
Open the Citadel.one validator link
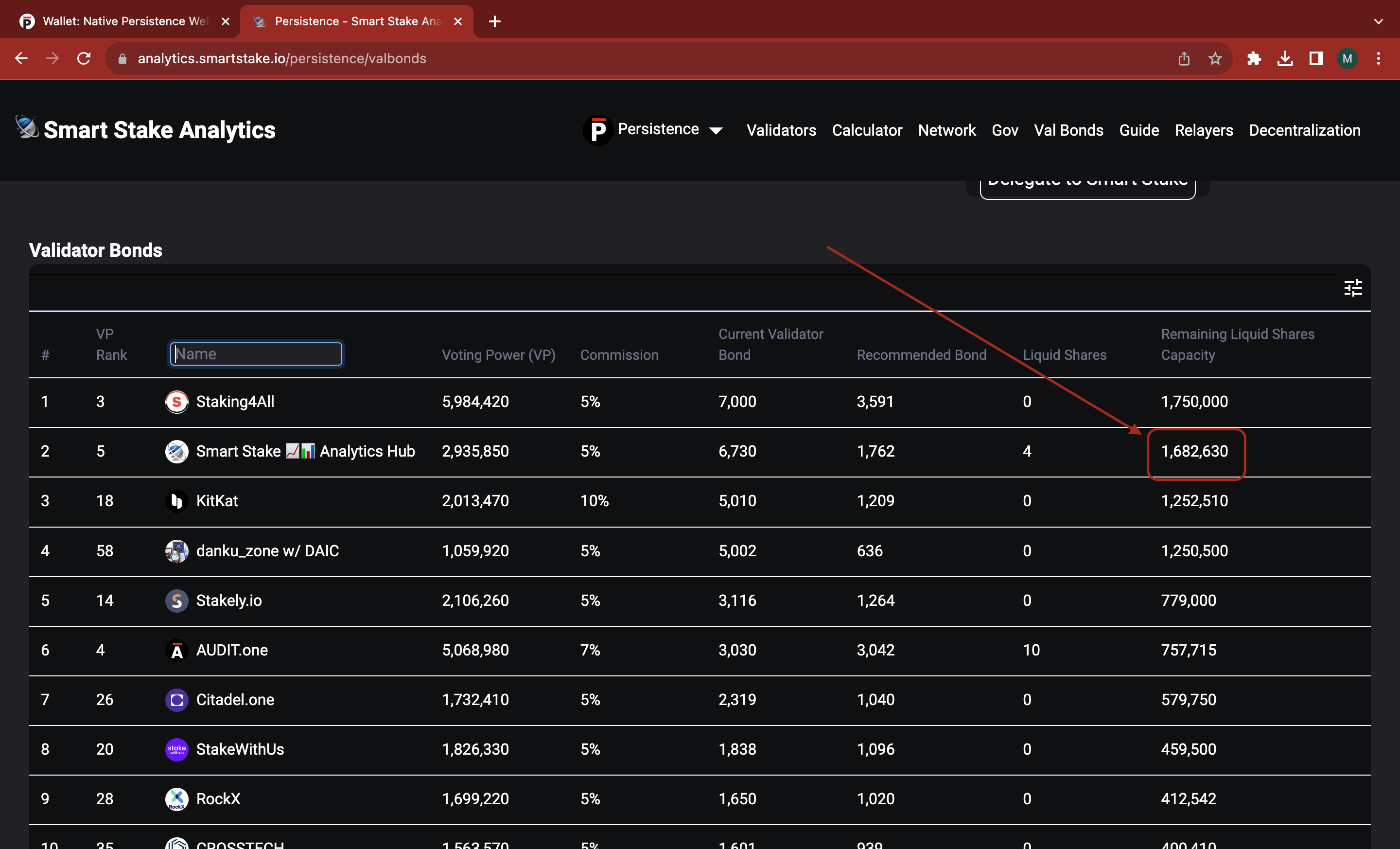[235, 700]
